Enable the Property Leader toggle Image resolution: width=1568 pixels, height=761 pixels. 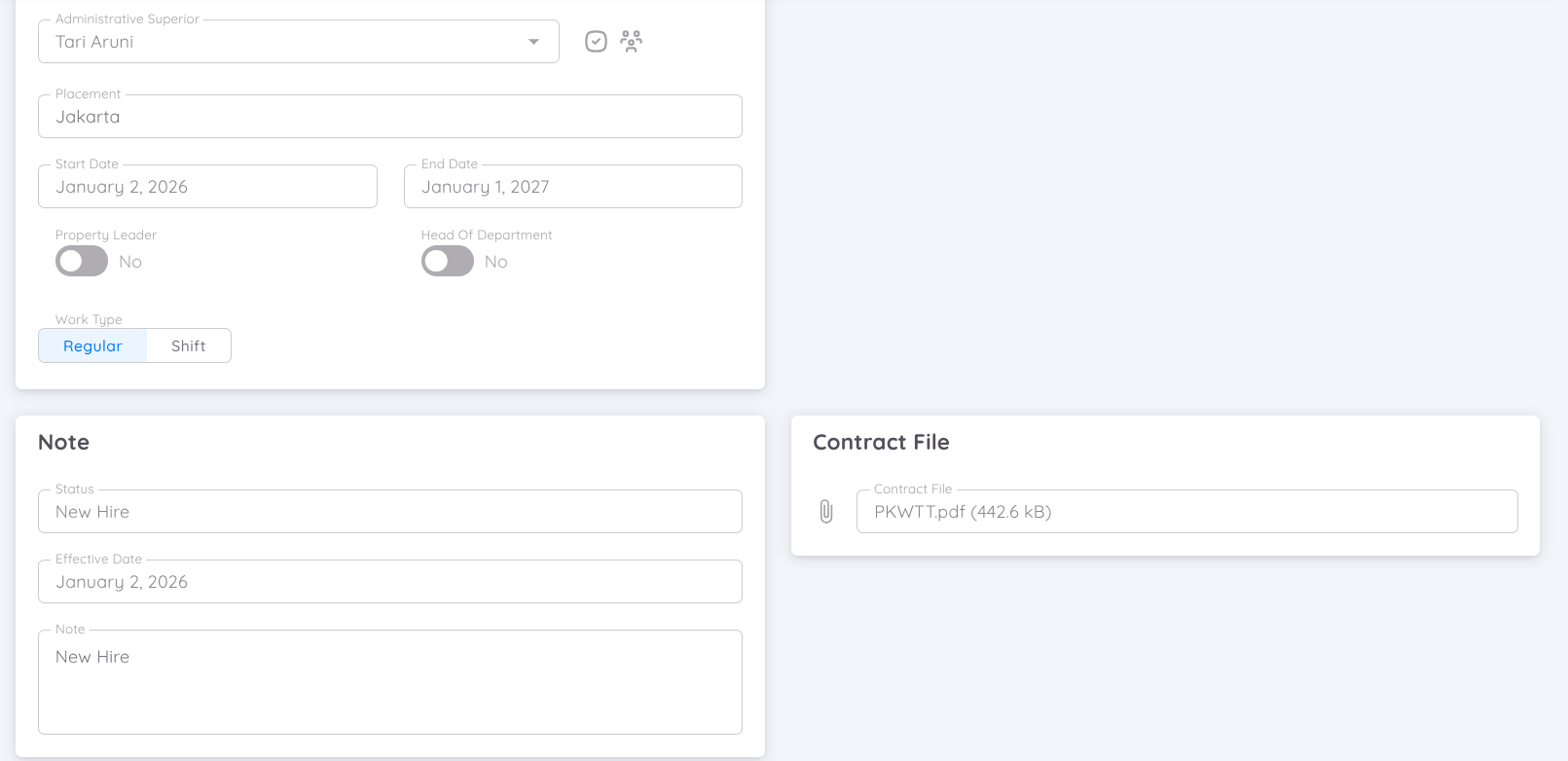click(81, 261)
